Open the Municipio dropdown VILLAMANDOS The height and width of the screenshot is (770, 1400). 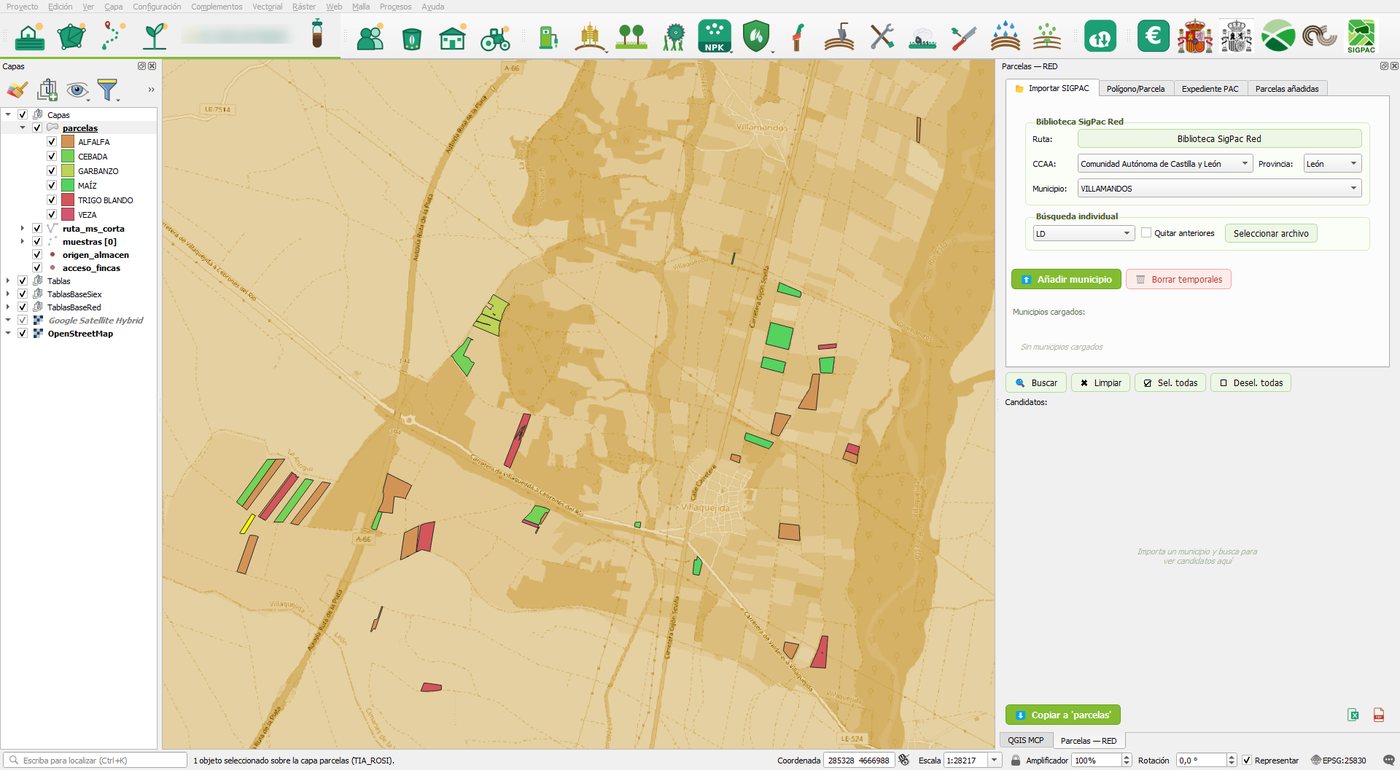pyautogui.click(x=1219, y=188)
